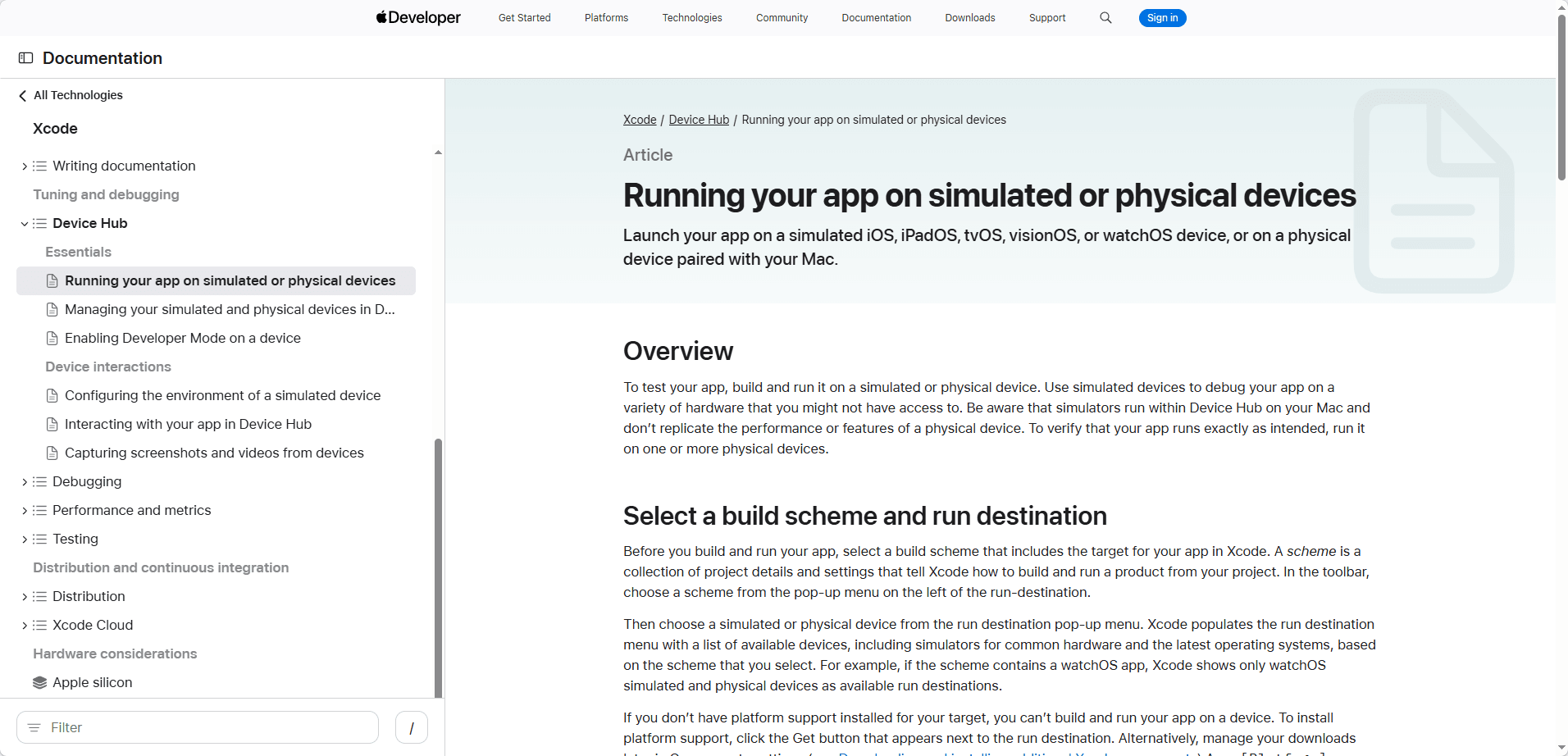This screenshot has height=756, width=1568.
Task: Click the sidebar navigation scrollbar thumb
Action: pos(438,567)
